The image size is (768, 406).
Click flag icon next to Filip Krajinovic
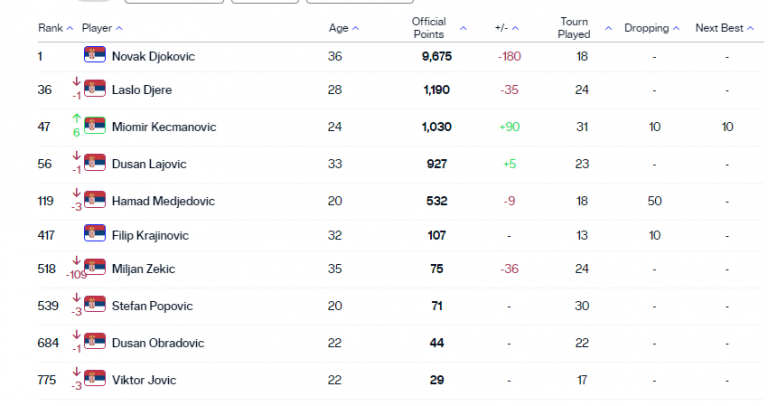point(95,234)
